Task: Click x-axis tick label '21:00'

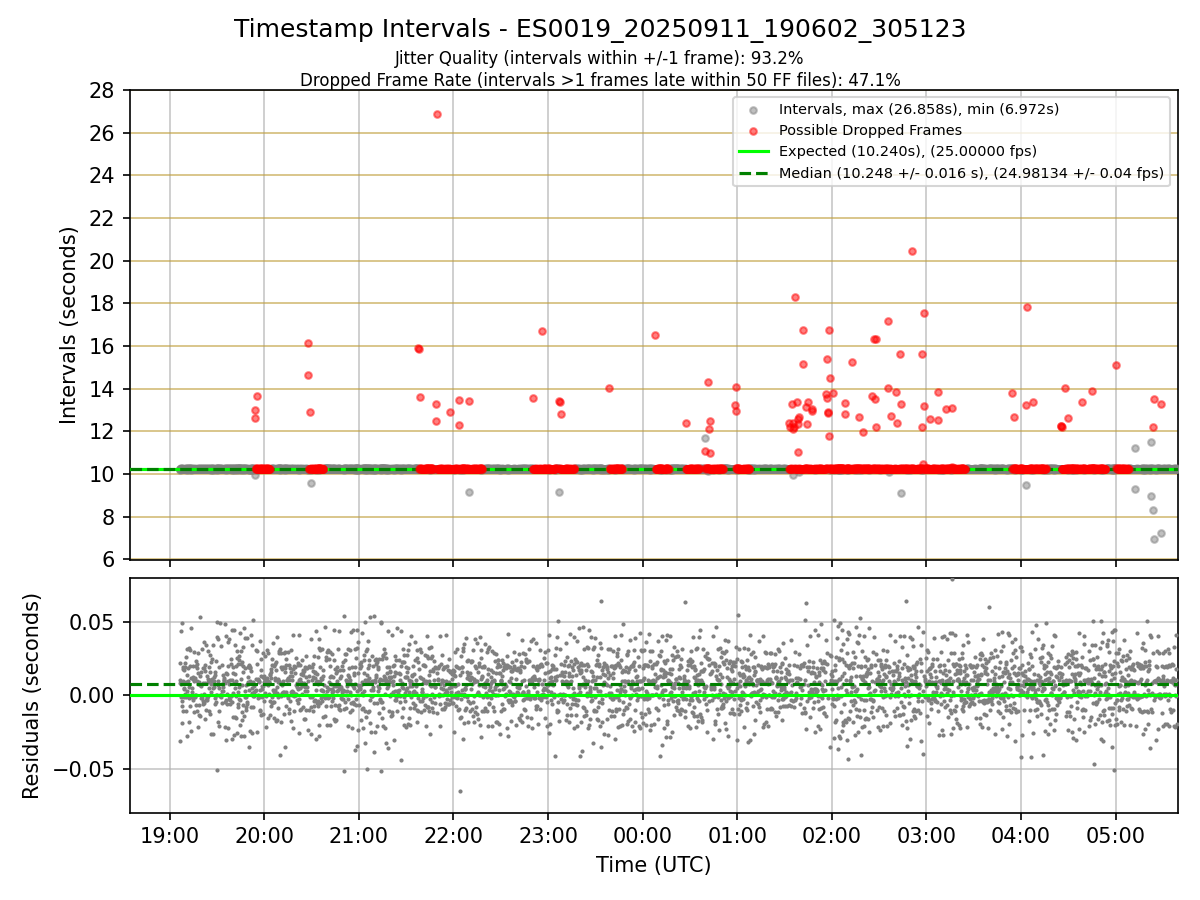Action: [x=358, y=835]
